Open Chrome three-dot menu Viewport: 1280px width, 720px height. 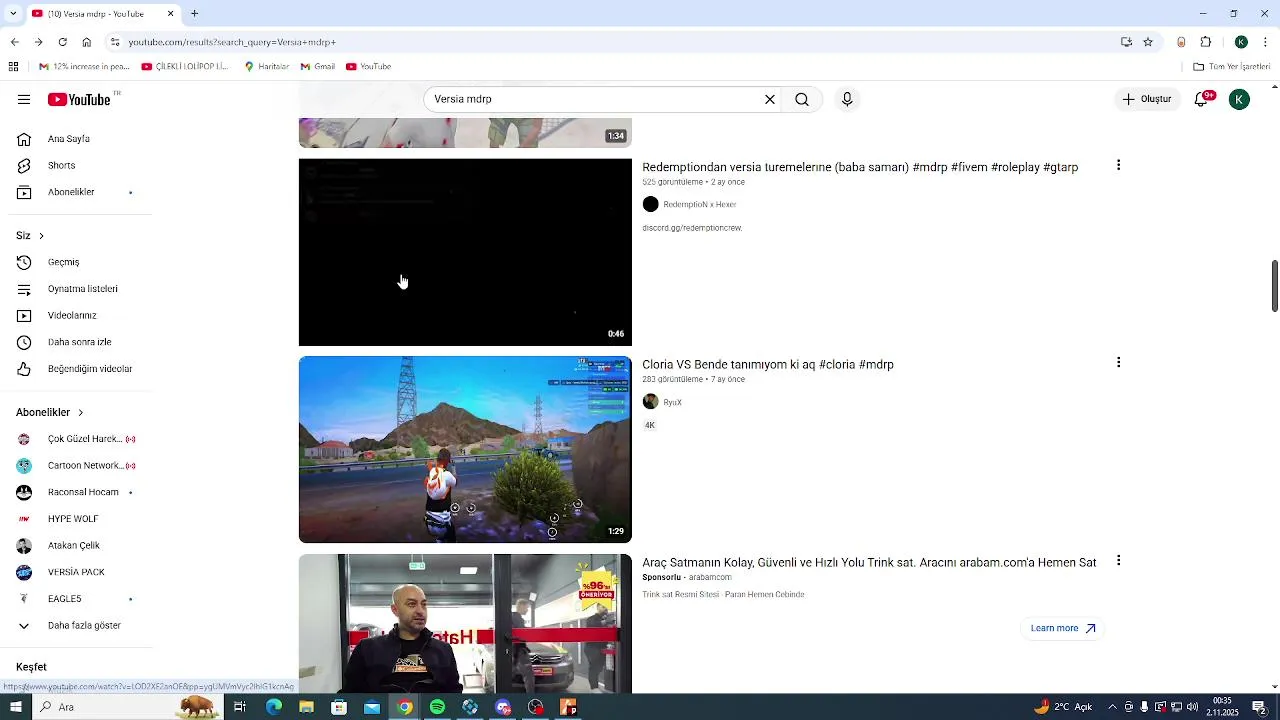[x=1266, y=42]
